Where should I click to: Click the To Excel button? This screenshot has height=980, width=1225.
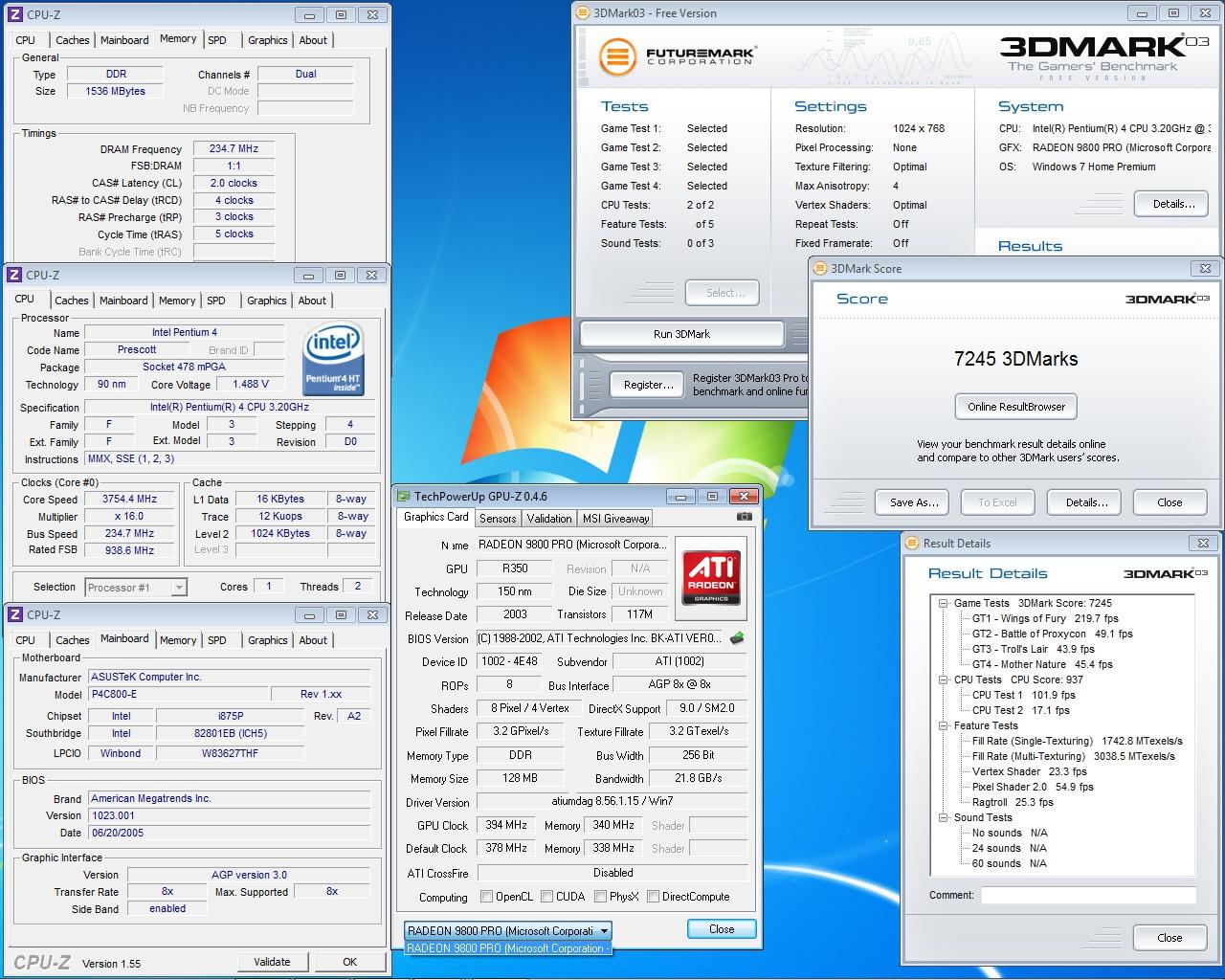[997, 502]
